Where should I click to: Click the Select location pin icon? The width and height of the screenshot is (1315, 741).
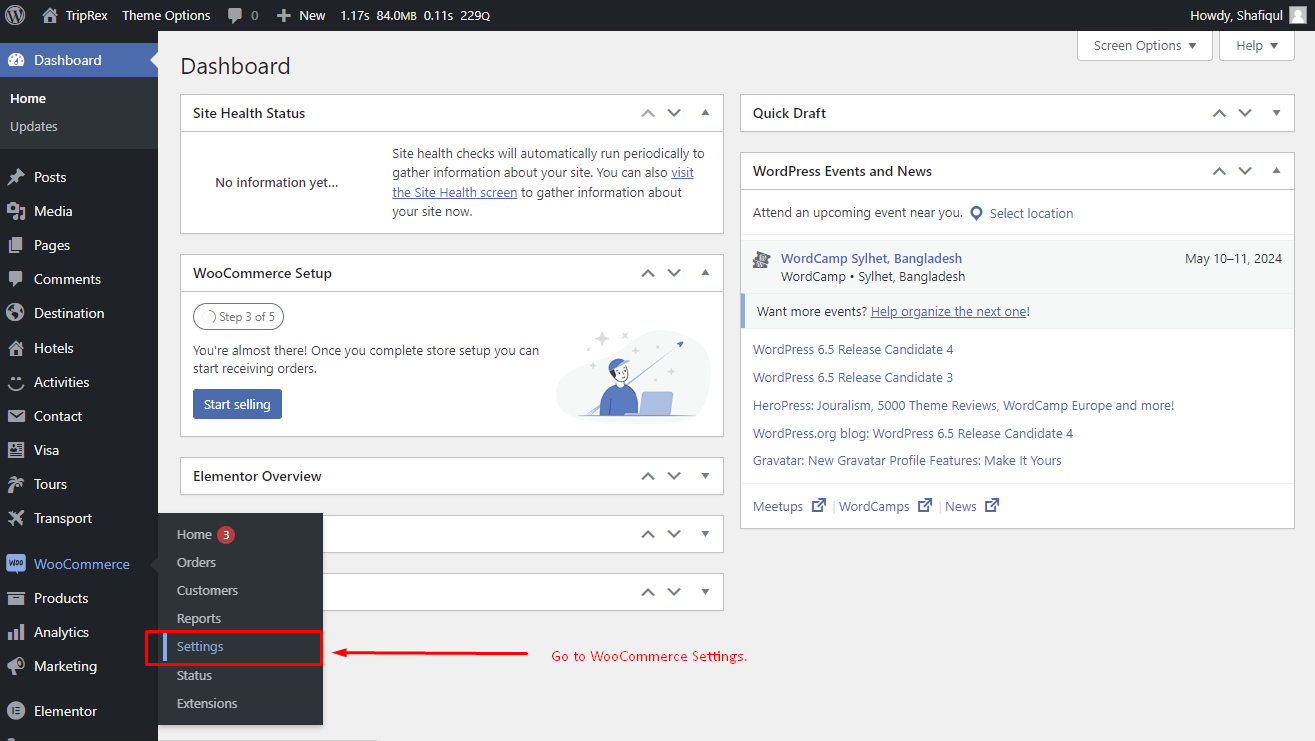coord(977,213)
